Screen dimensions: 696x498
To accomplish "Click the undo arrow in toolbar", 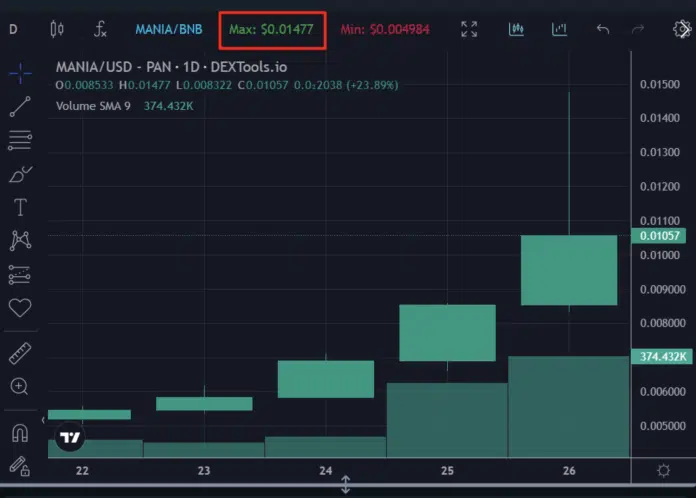I will [x=602, y=29].
